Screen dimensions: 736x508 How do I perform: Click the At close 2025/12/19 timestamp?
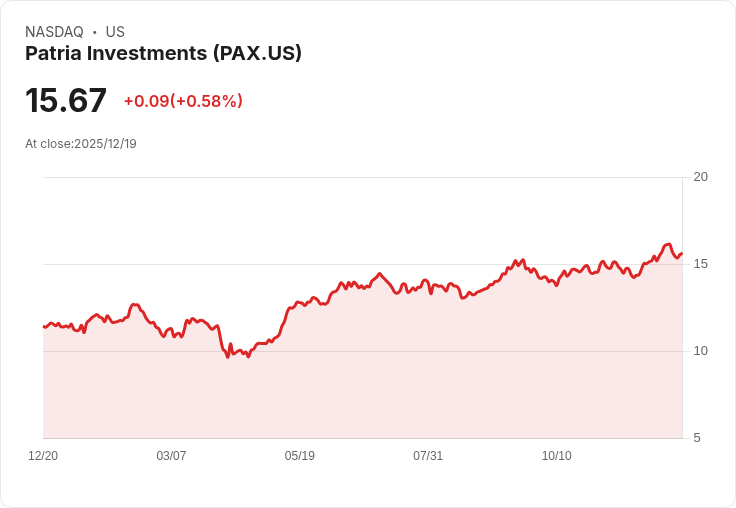pos(81,144)
